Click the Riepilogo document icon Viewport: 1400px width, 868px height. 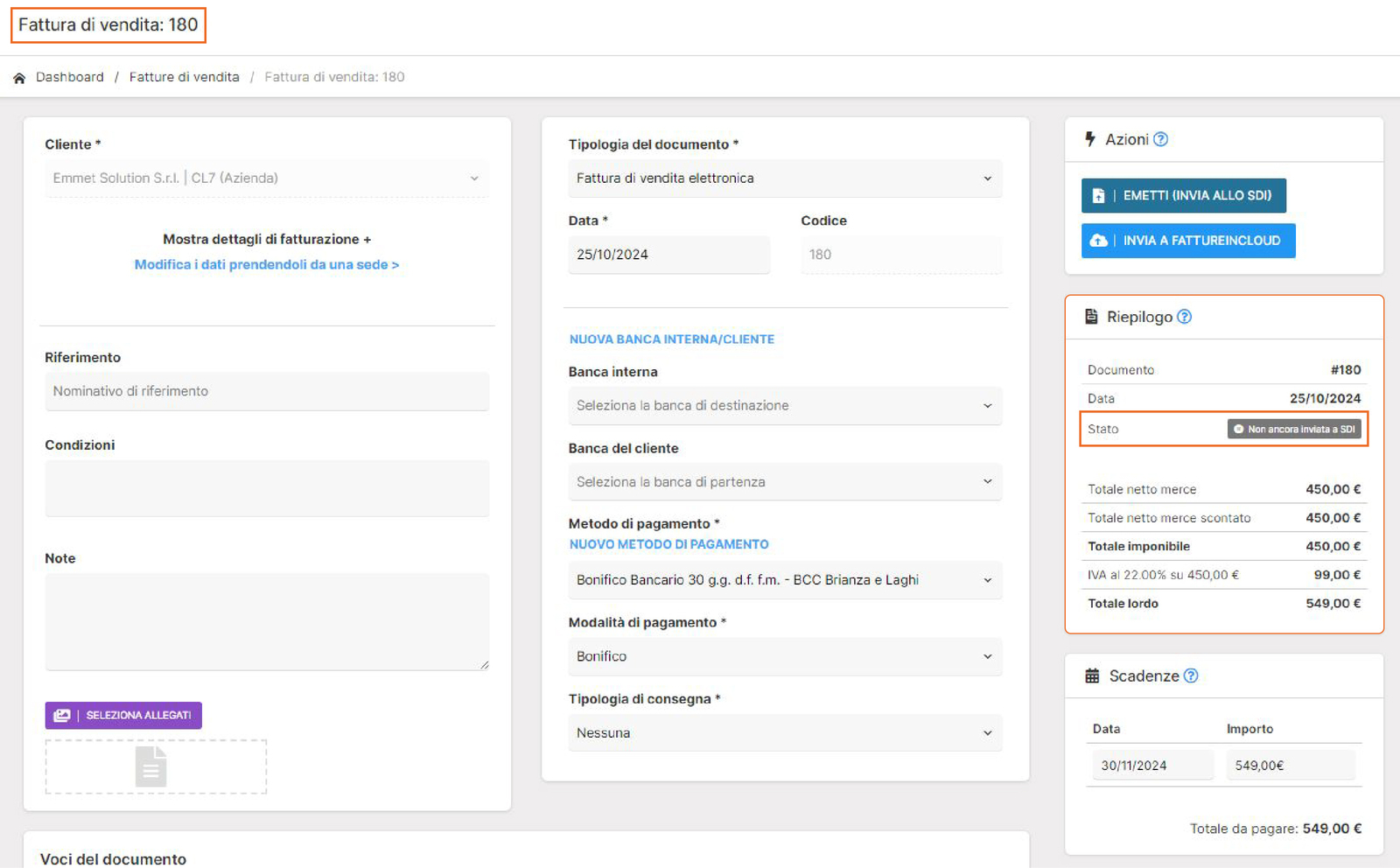(x=1091, y=317)
